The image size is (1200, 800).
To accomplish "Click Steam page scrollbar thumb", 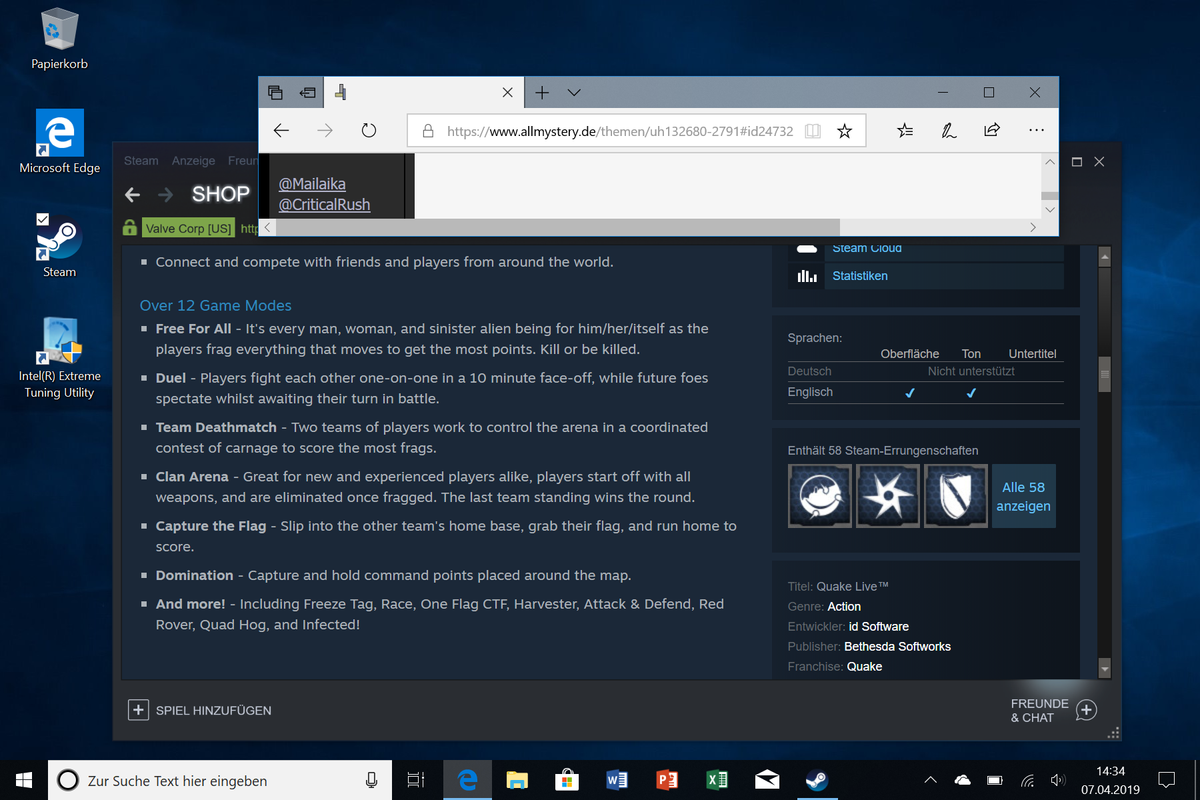I will (x=1104, y=374).
